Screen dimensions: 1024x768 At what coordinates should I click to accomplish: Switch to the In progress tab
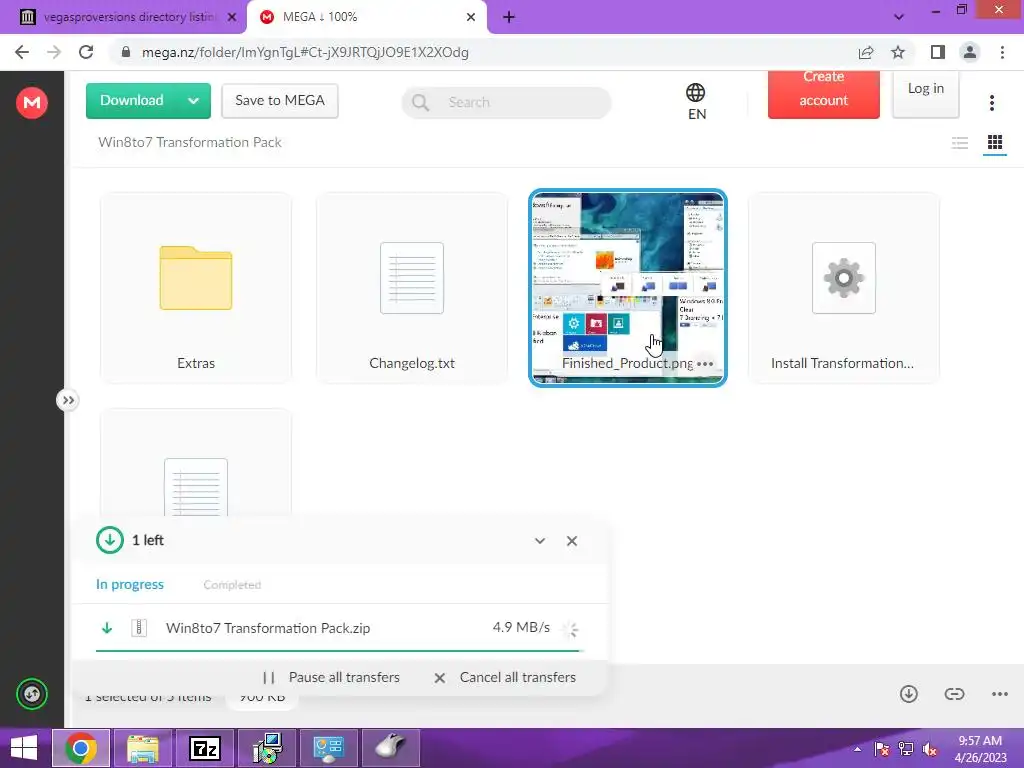point(130,584)
